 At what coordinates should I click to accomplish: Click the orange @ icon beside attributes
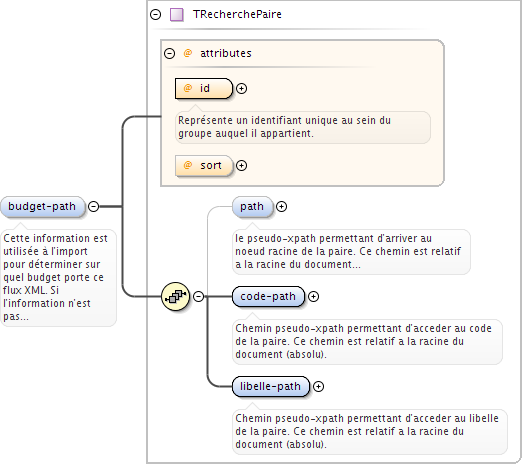coord(188,53)
